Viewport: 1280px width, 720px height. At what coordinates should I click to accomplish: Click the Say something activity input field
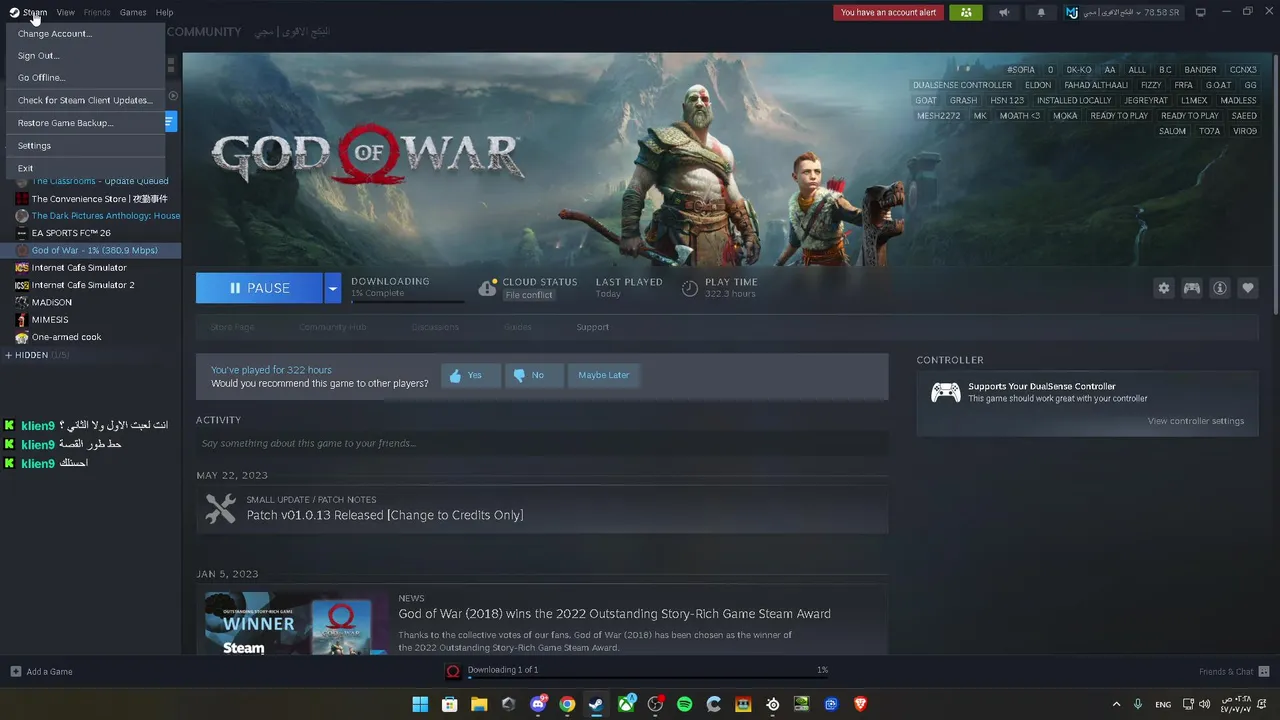point(542,443)
